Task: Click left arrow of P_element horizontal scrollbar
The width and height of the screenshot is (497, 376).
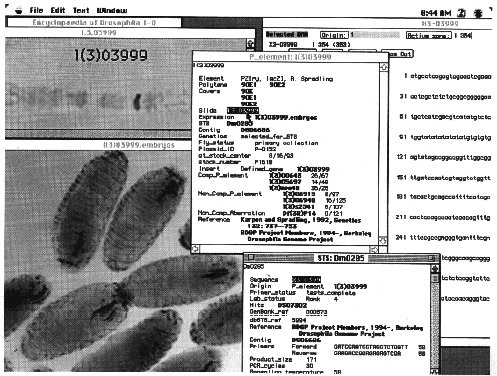Action: pos(195,249)
